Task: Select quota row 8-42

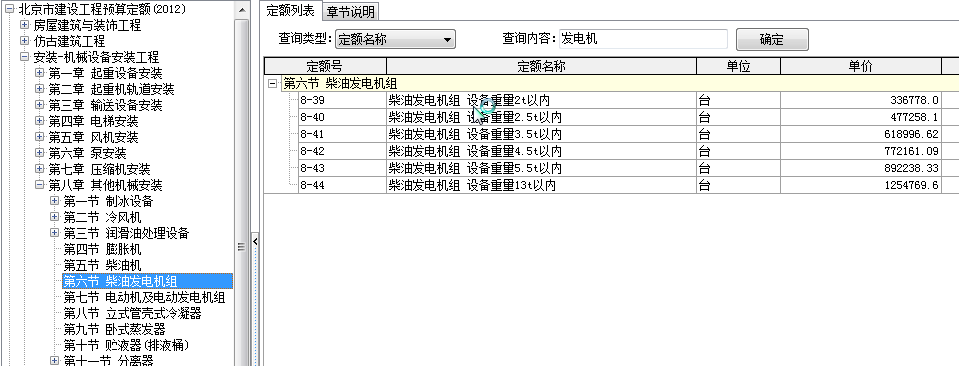Action: [x=342, y=151]
